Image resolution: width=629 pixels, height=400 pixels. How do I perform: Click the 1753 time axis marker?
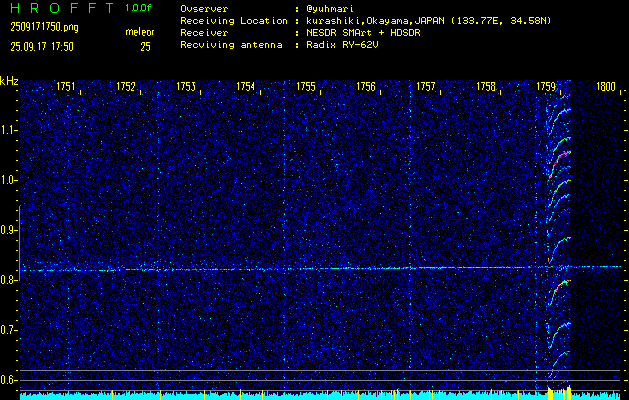pos(186,86)
